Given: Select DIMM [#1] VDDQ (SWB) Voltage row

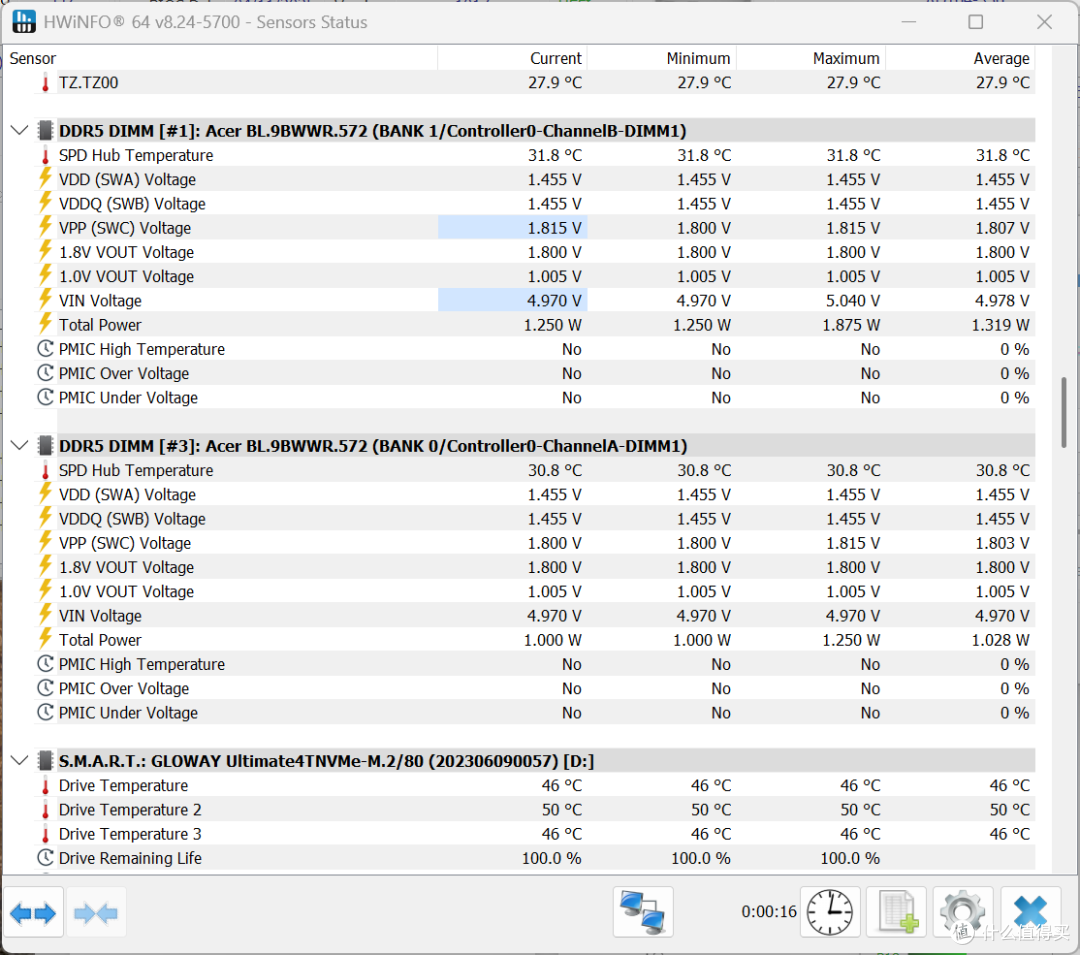Looking at the screenshot, I should coord(534,204).
